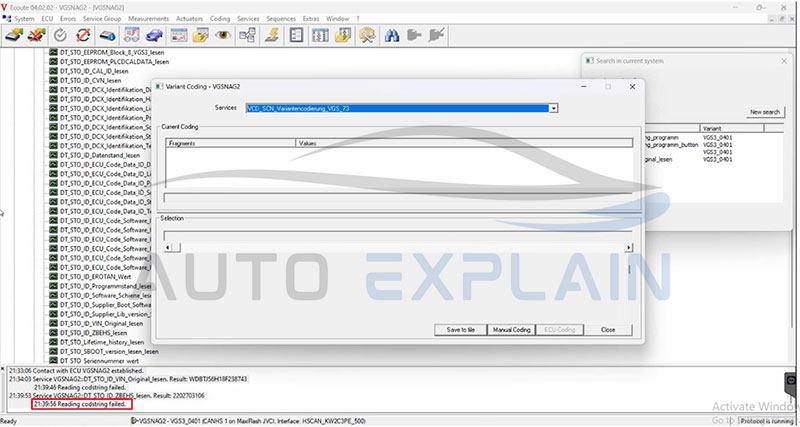Image resolution: width=800 pixels, height=427 pixels.
Task: Click the lightning bolt flash icon
Action: click(271, 35)
